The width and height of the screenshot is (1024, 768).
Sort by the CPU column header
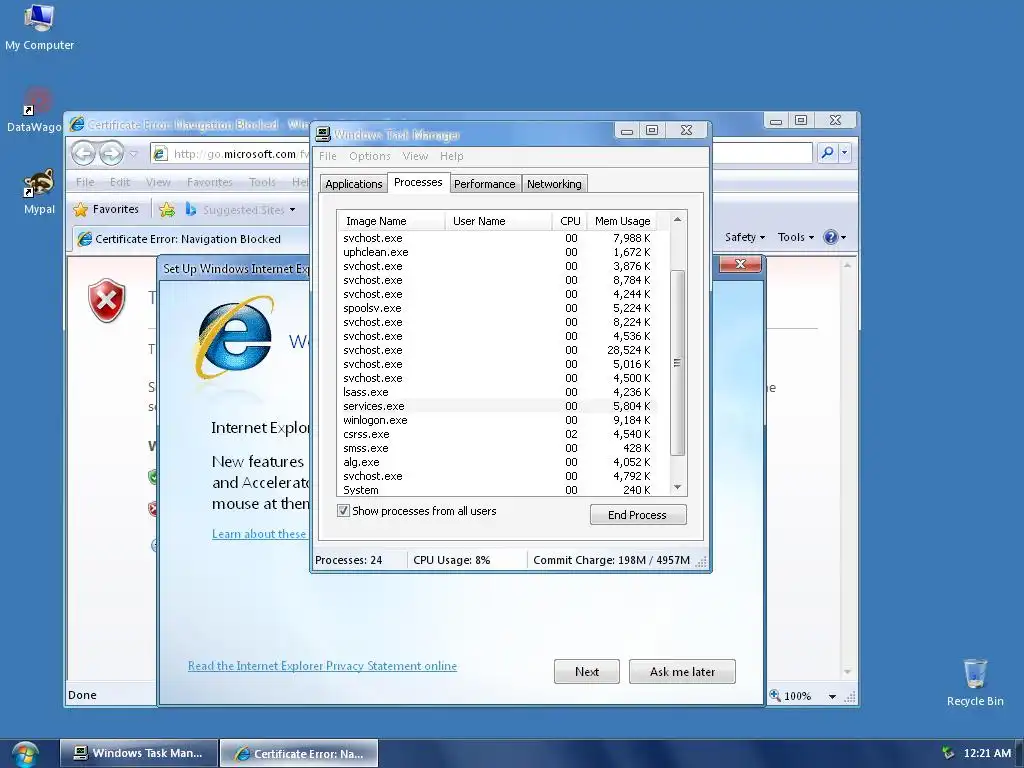point(569,221)
